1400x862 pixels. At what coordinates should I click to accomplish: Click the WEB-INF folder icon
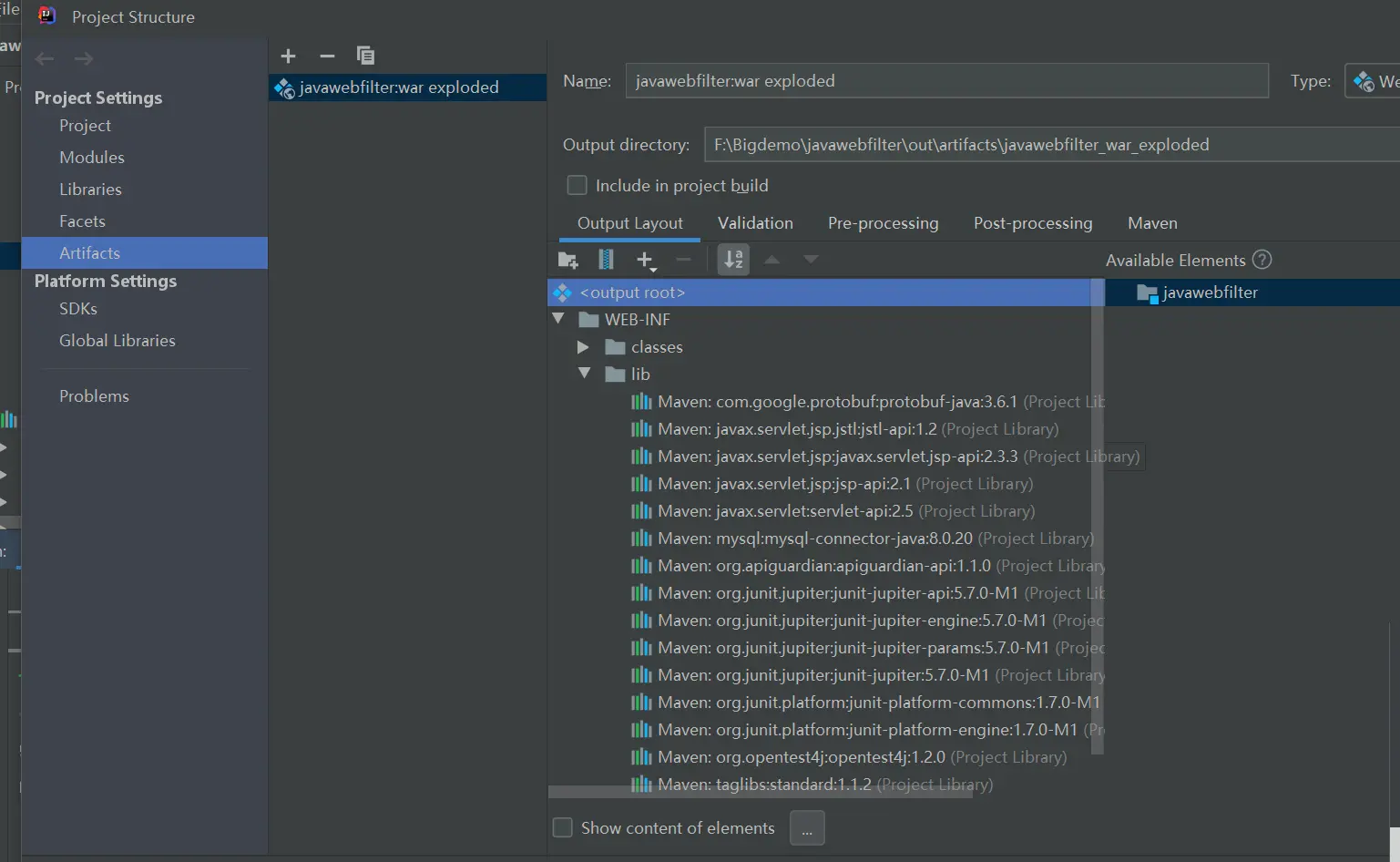(588, 320)
